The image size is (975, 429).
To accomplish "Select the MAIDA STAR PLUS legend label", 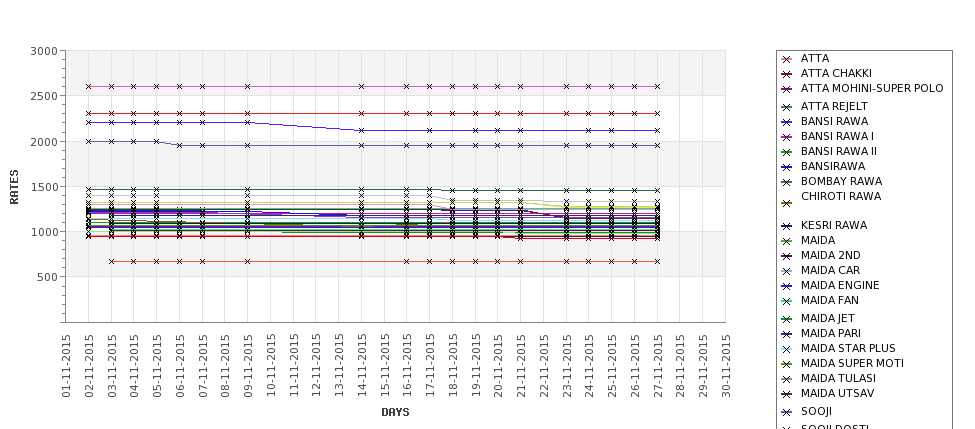I will [848, 348].
